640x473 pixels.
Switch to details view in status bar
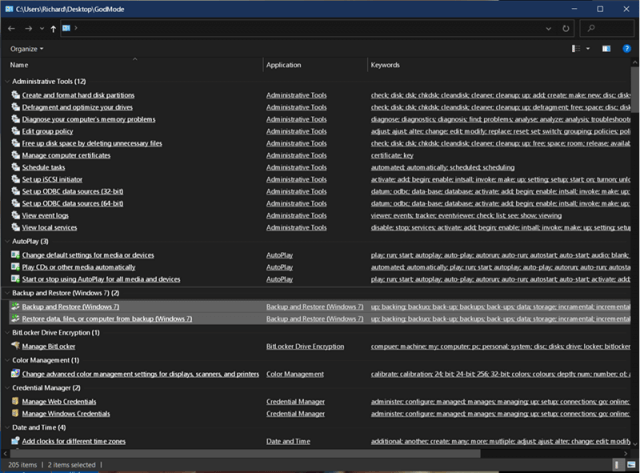click(617, 465)
